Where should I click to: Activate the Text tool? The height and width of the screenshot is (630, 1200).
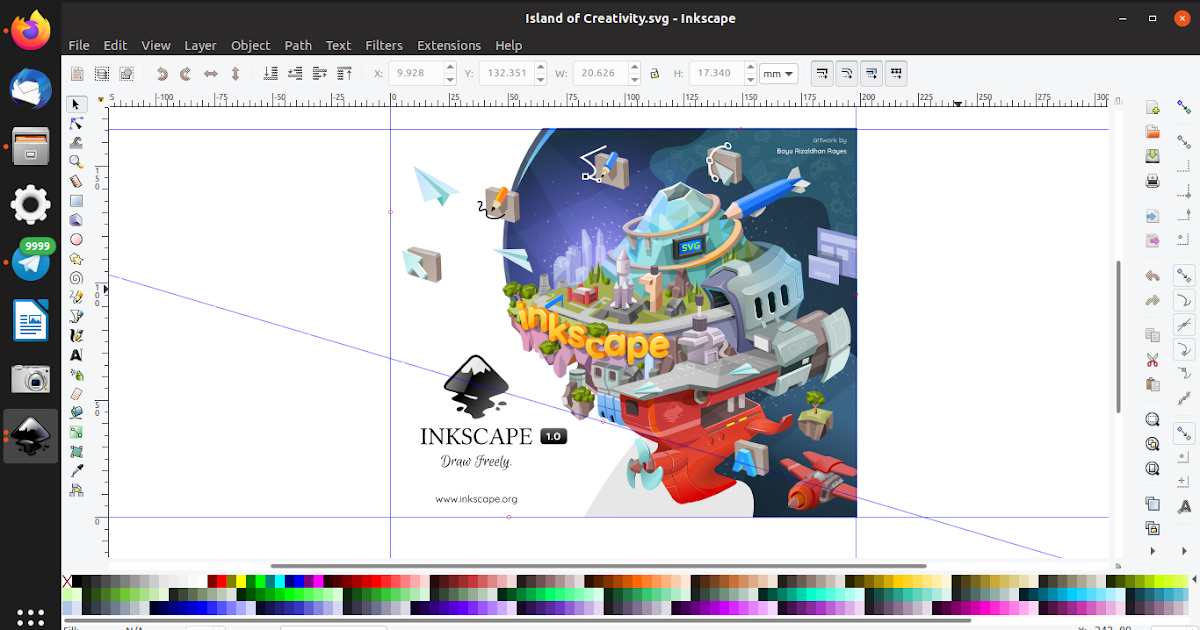point(76,355)
